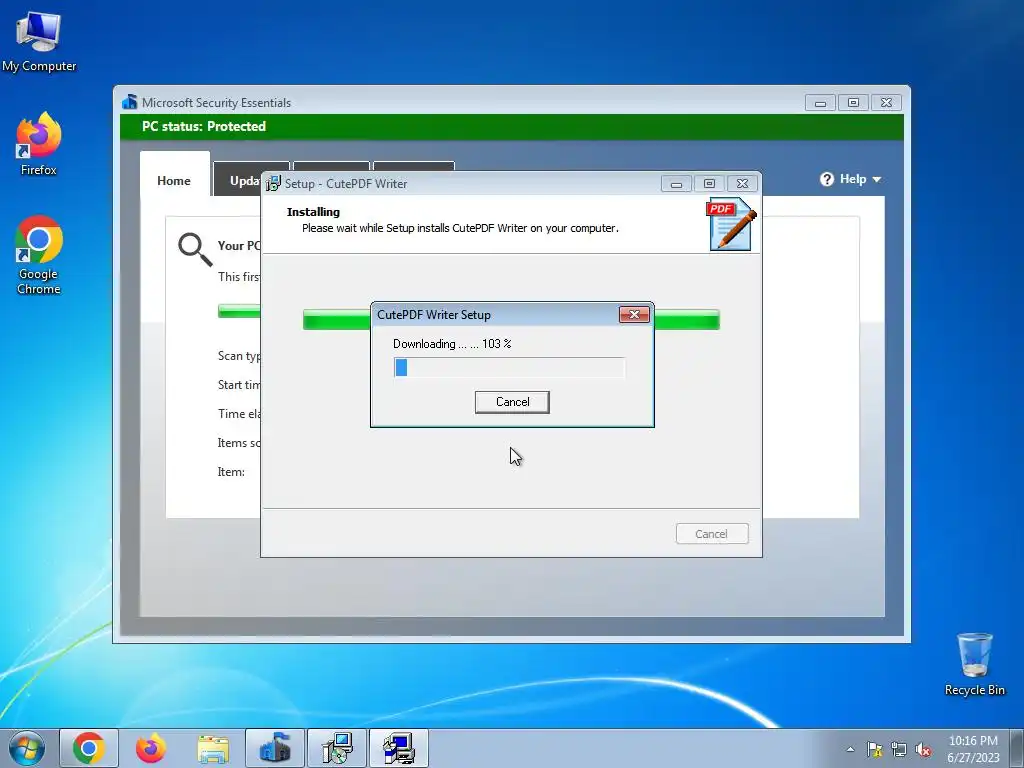Image resolution: width=1024 pixels, height=768 pixels.
Task: Switch to CutePDF setup installer taskbar button
Action: [337, 748]
